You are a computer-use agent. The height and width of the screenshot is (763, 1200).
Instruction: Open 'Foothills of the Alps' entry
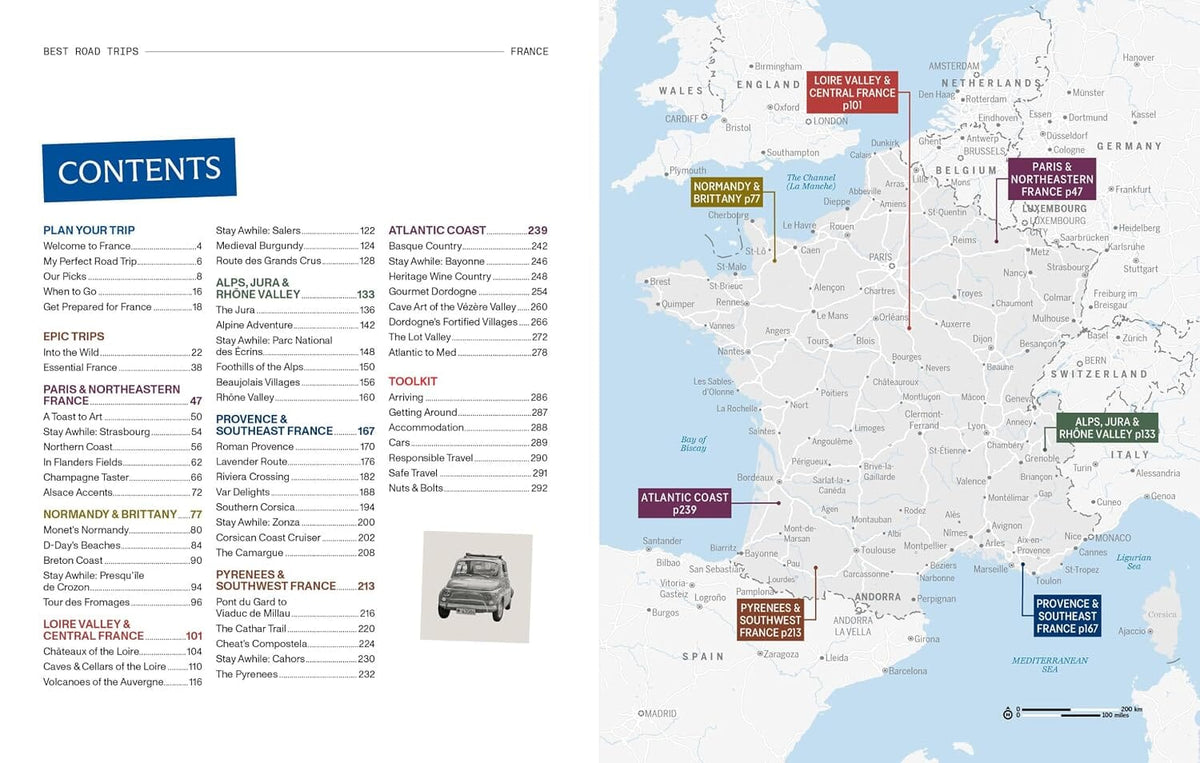tap(296, 367)
